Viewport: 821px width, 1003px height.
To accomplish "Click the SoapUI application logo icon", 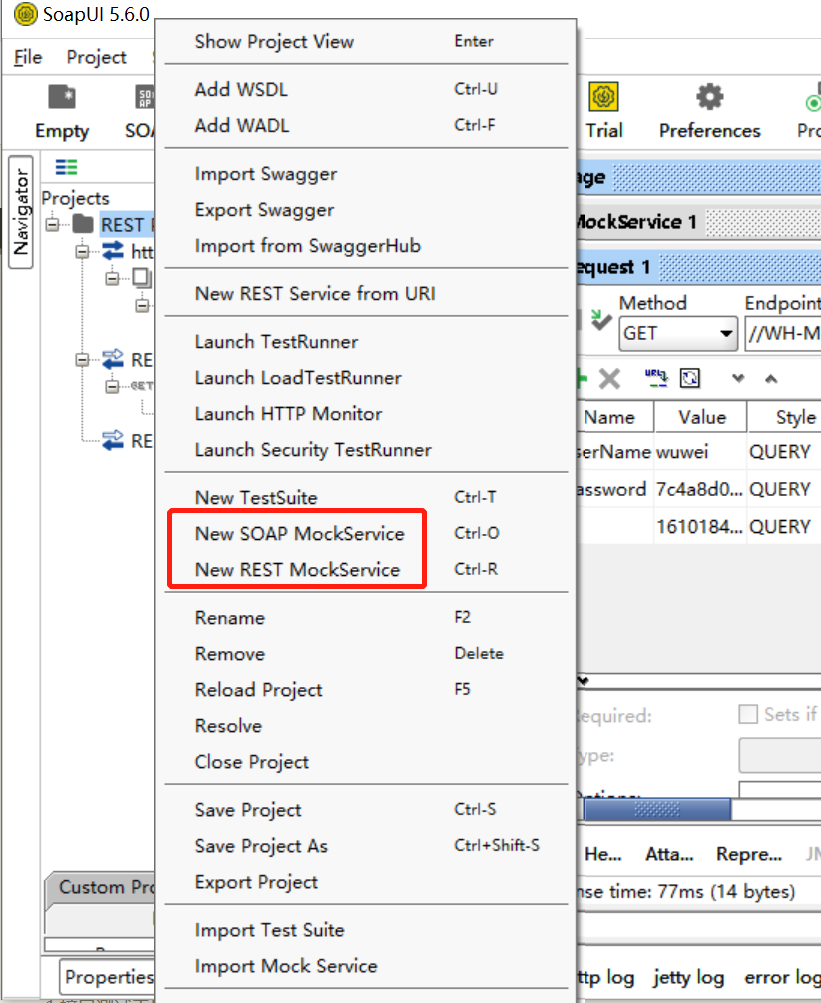I will point(26,13).
